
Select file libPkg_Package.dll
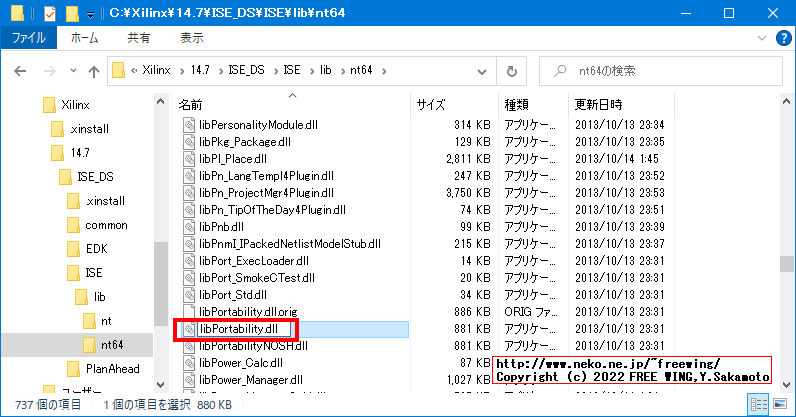click(x=245, y=142)
